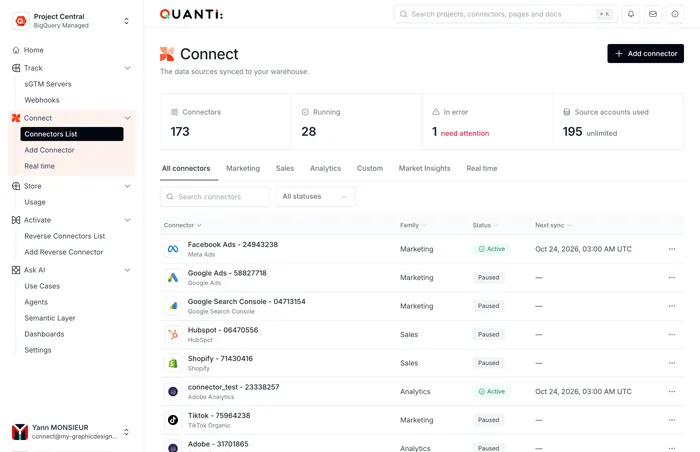Click the info icon in top bar

[x=675, y=14]
